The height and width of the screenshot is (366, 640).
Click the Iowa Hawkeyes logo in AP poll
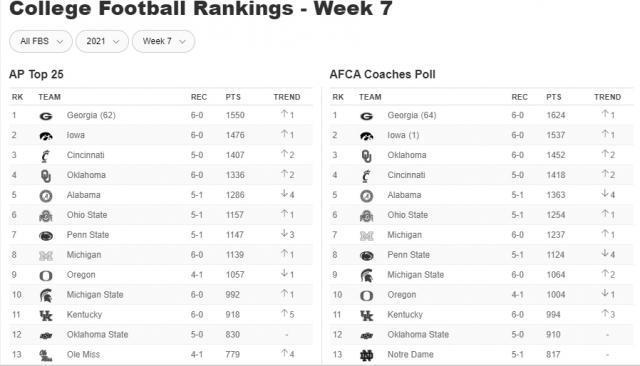tap(46, 136)
